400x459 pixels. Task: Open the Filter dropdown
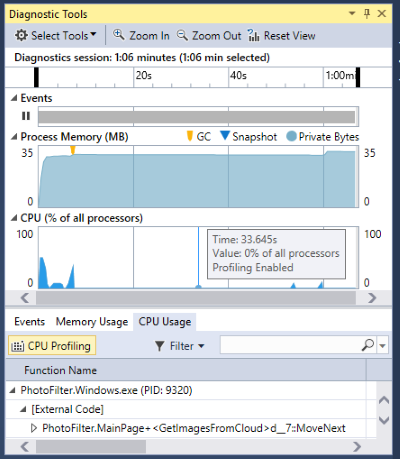(180, 346)
